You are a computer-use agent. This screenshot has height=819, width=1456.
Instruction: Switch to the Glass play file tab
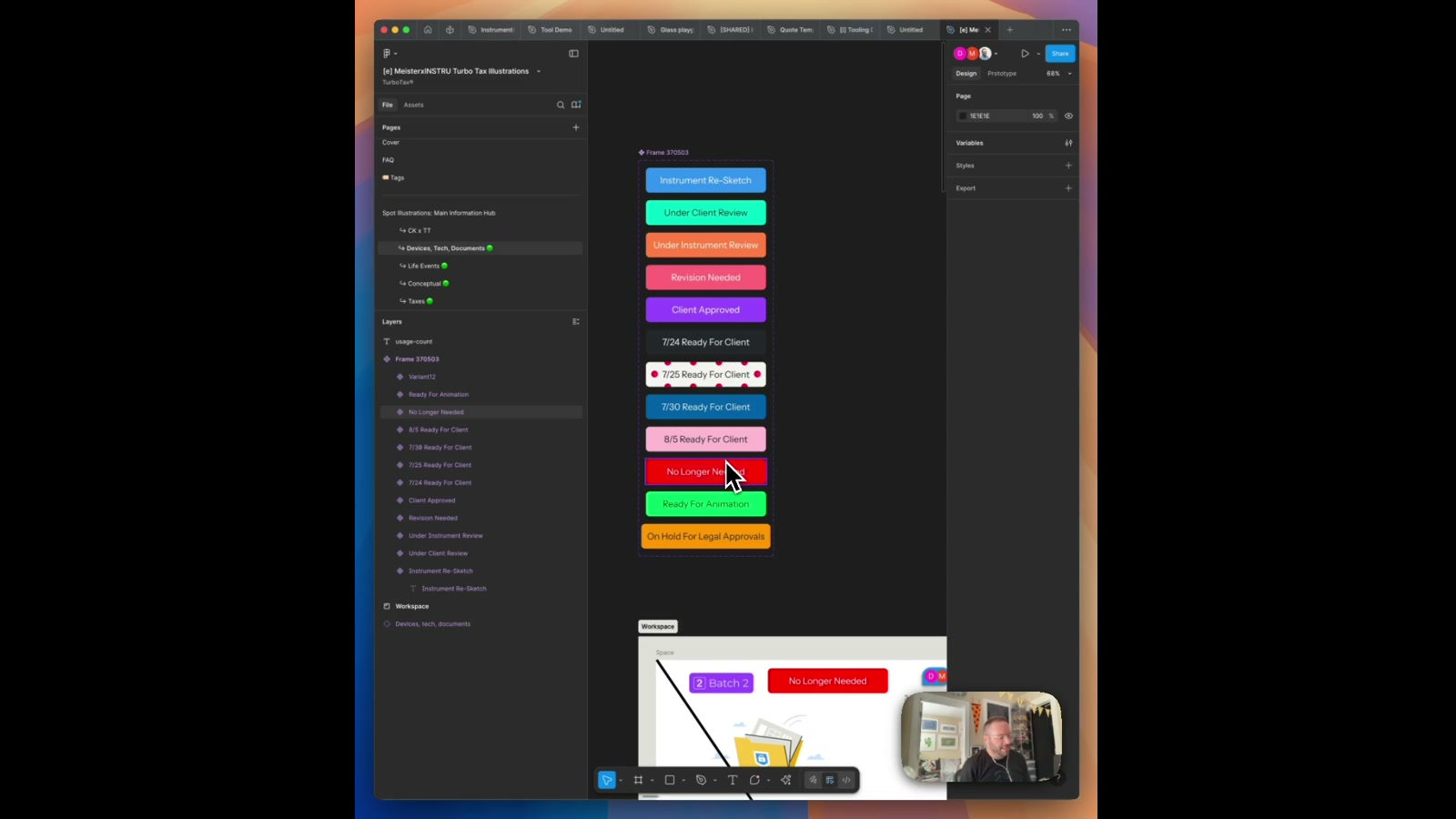pos(671,30)
